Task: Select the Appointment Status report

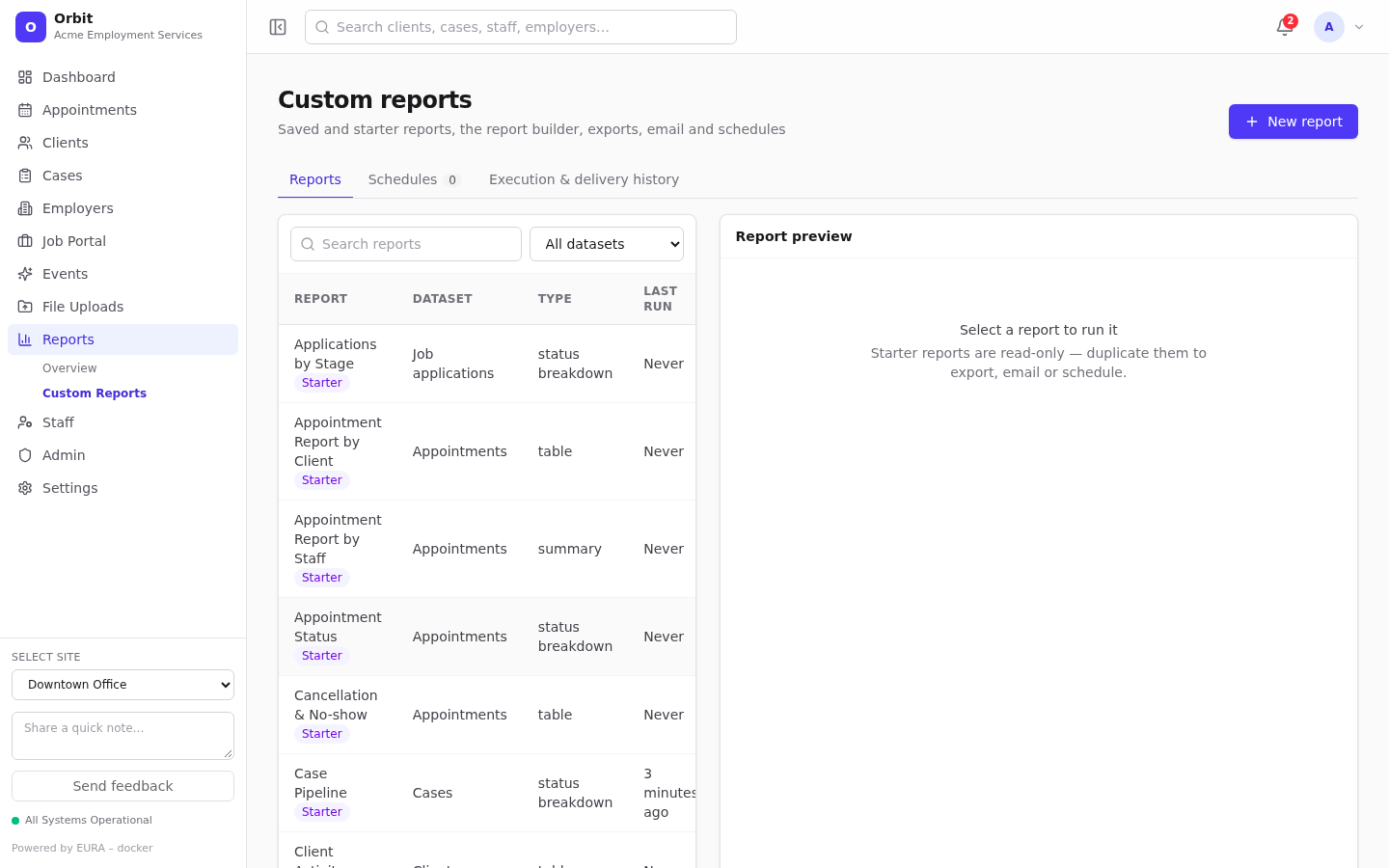Action: (487, 637)
